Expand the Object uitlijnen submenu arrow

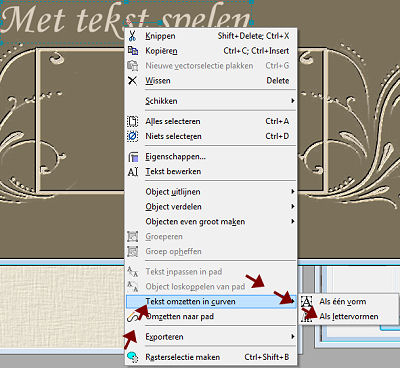tap(292, 192)
